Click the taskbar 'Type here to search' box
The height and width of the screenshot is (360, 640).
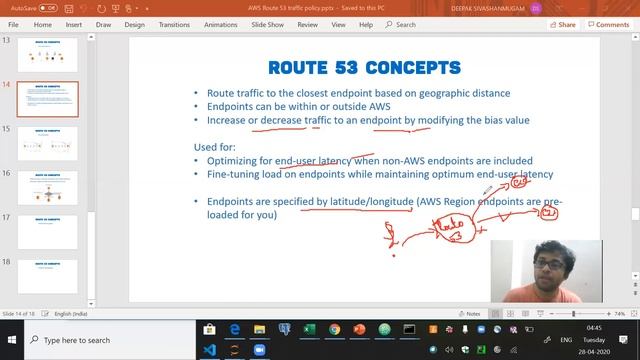(110, 340)
